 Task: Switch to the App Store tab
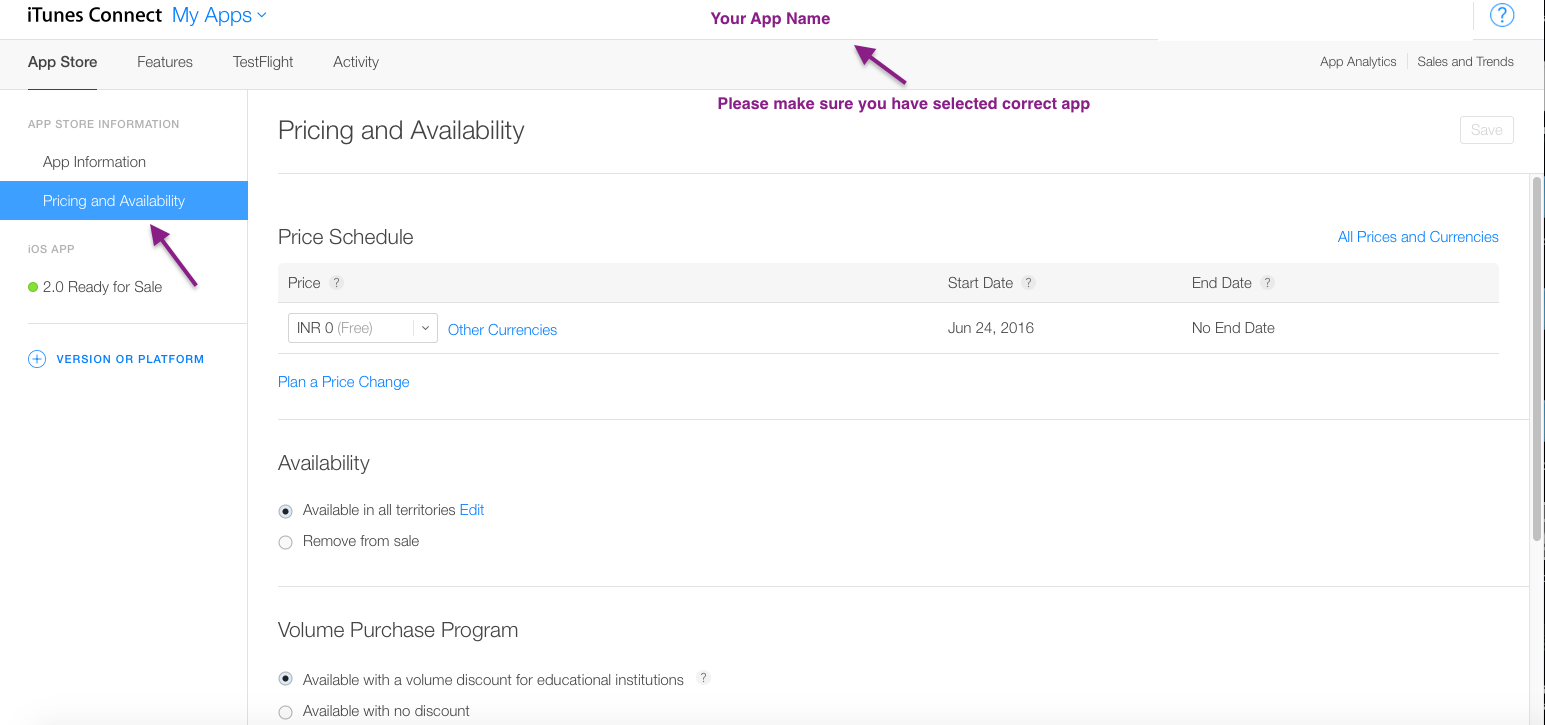click(63, 62)
